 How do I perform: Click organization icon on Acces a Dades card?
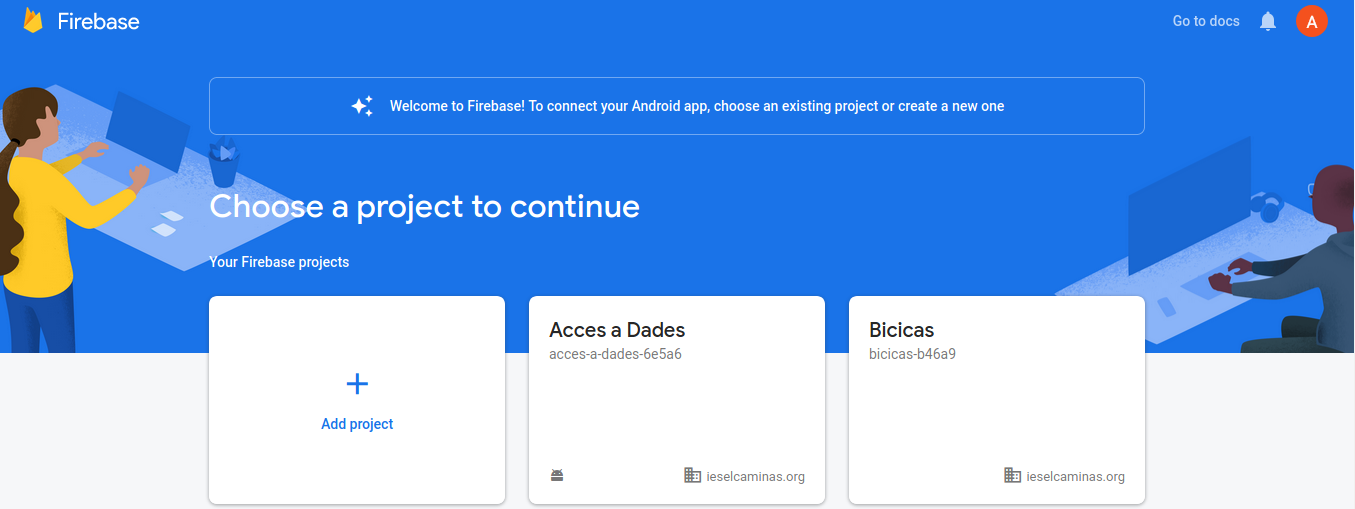[x=692, y=475]
